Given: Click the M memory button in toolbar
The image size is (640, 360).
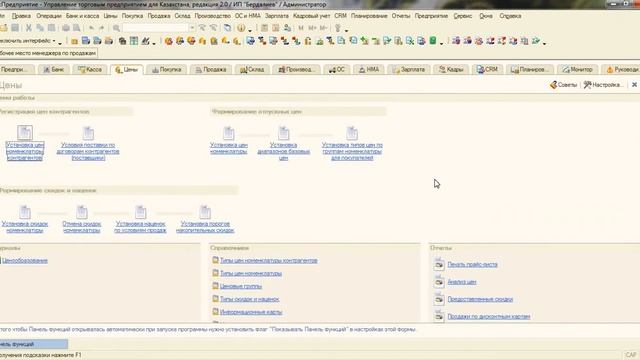Looking at the screenshot, I should [301, 28].
